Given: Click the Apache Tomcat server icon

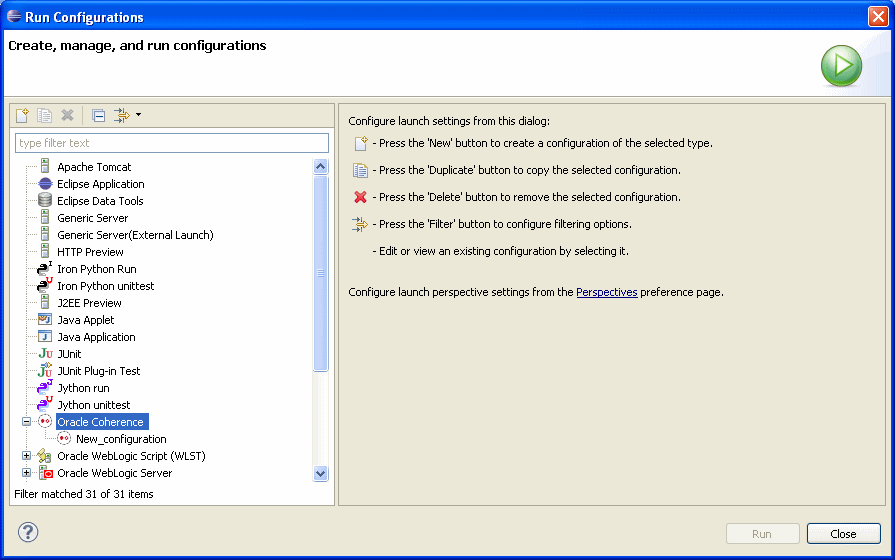Looking at the screenshot, I should pos(45,167).
